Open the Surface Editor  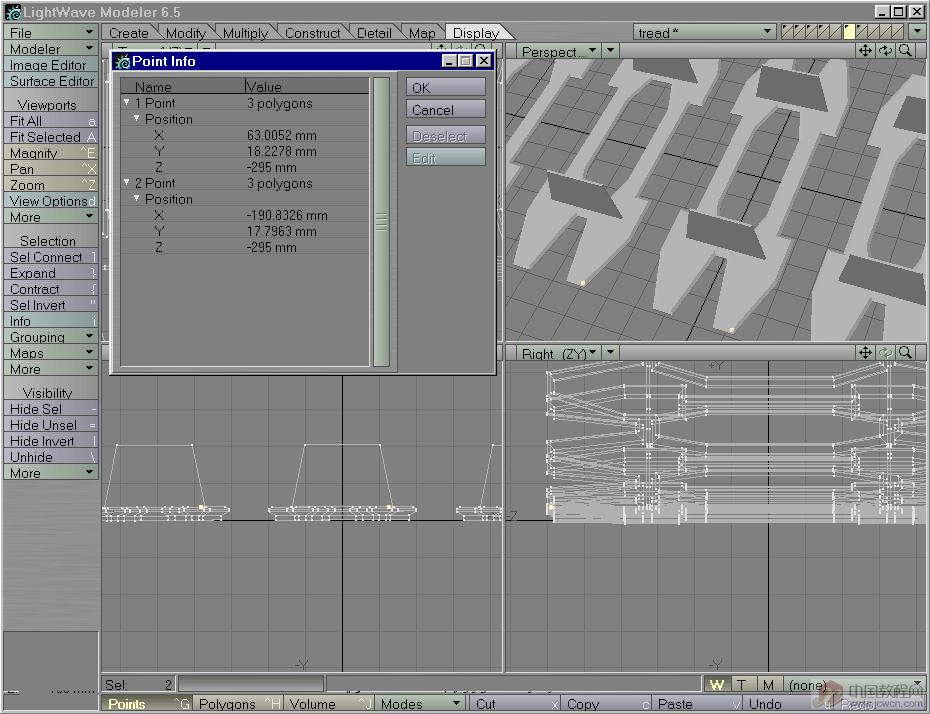51,81
